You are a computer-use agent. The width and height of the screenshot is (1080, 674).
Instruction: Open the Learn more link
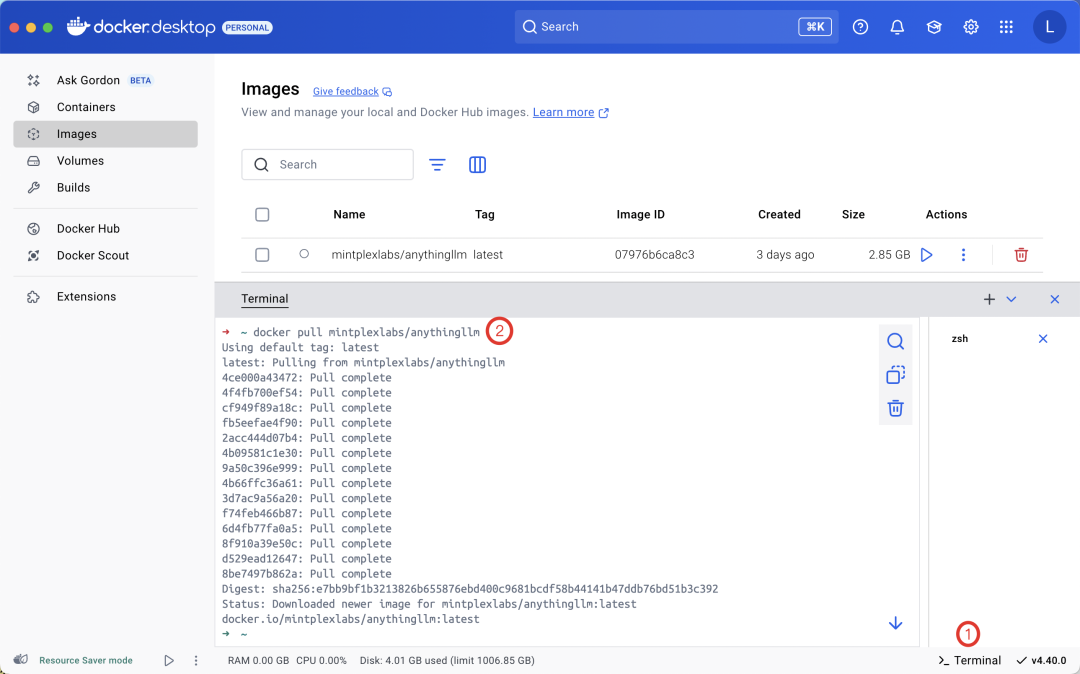(563, 112)
